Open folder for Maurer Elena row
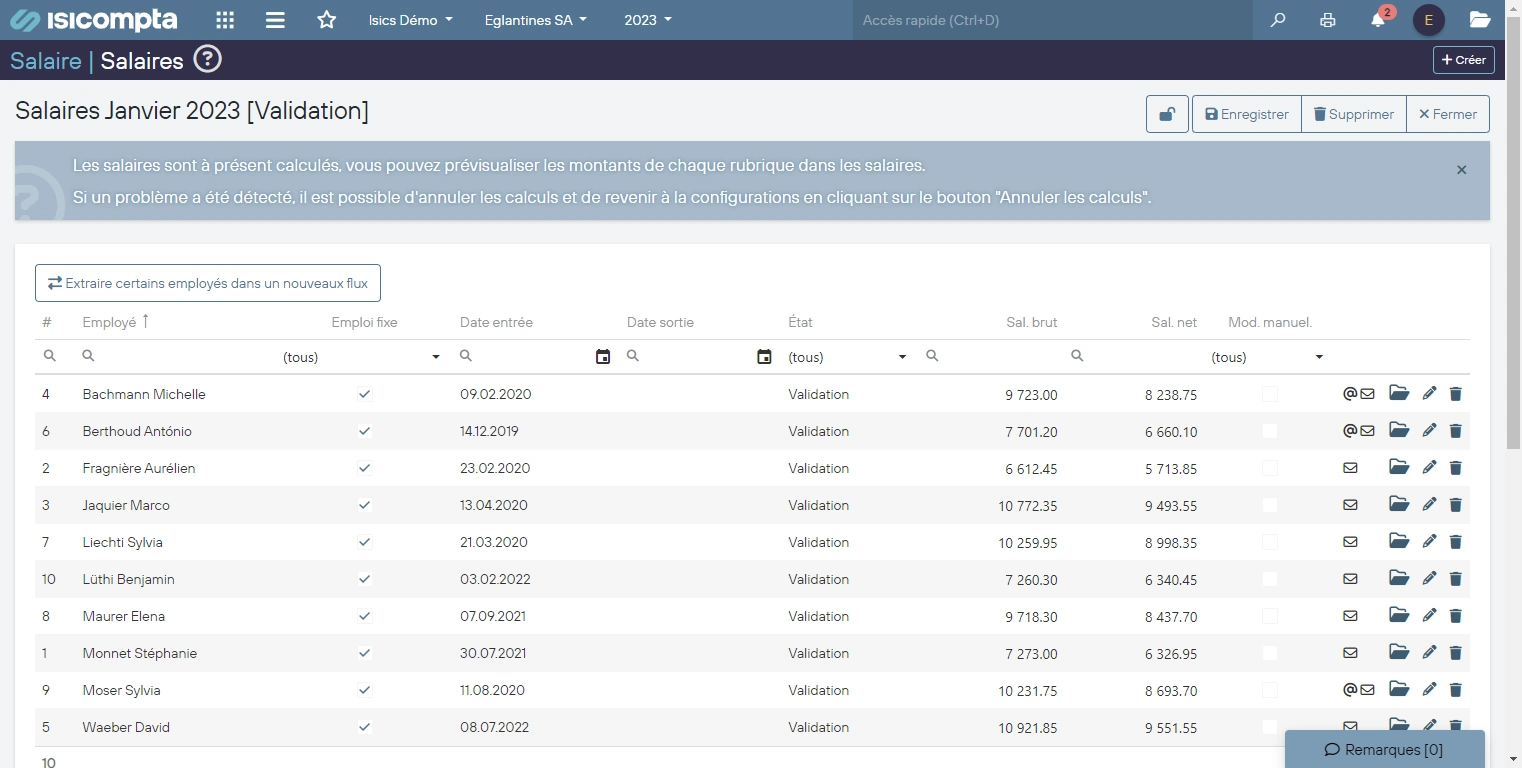 (1399, 616)
